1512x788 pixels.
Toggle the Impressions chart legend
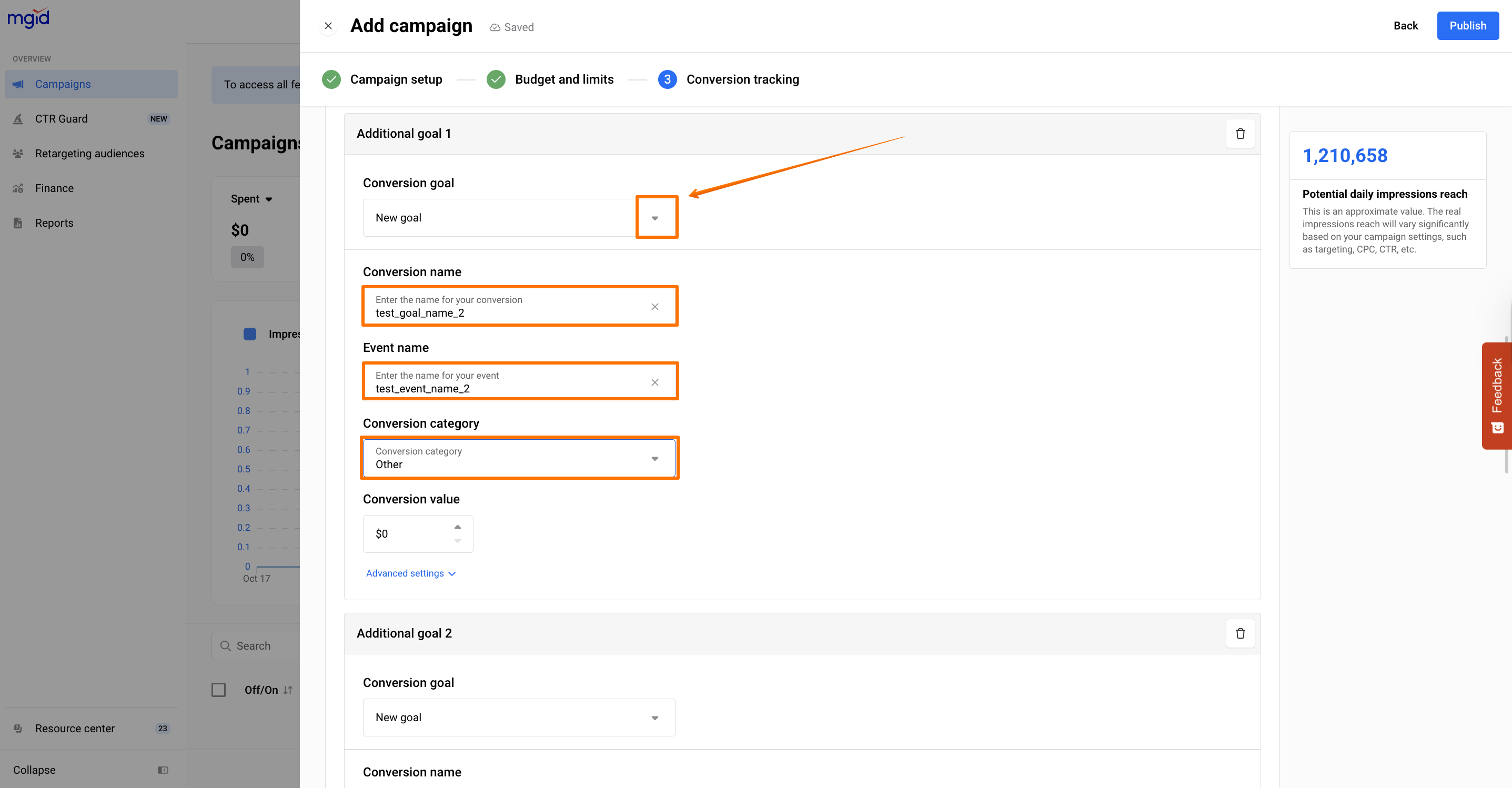(x=250, y=334)
